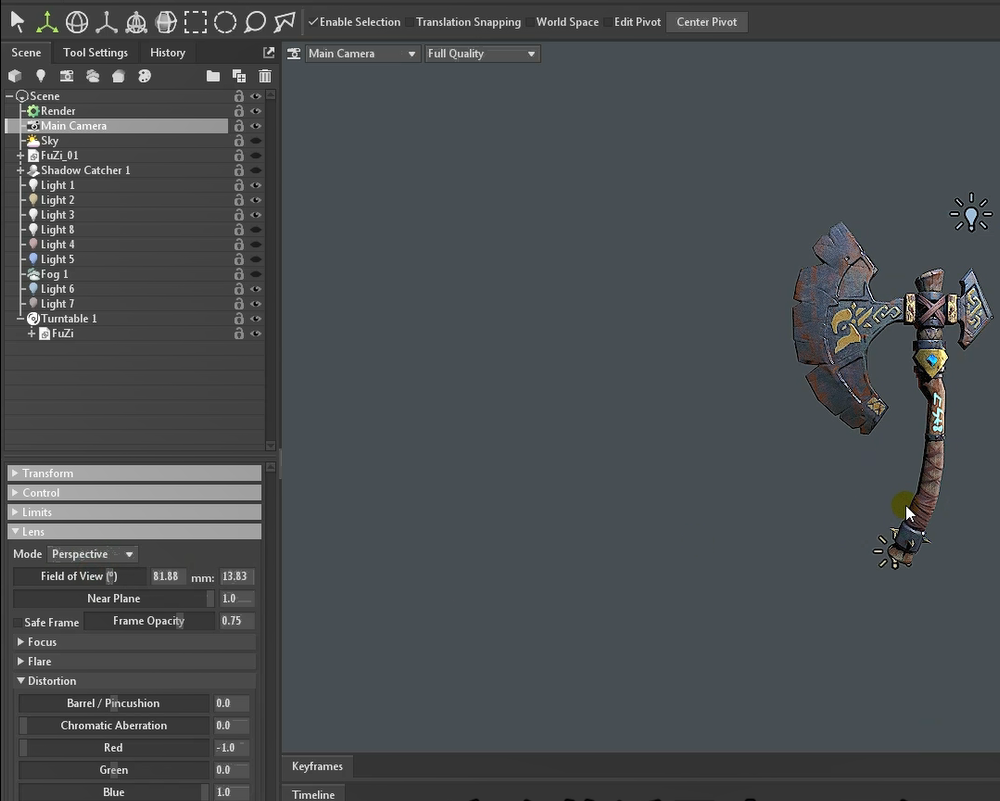Activate the green translate gizmo tool
Image resolution: width=1000 pixels, height=801 pixels.
[46, 21]
